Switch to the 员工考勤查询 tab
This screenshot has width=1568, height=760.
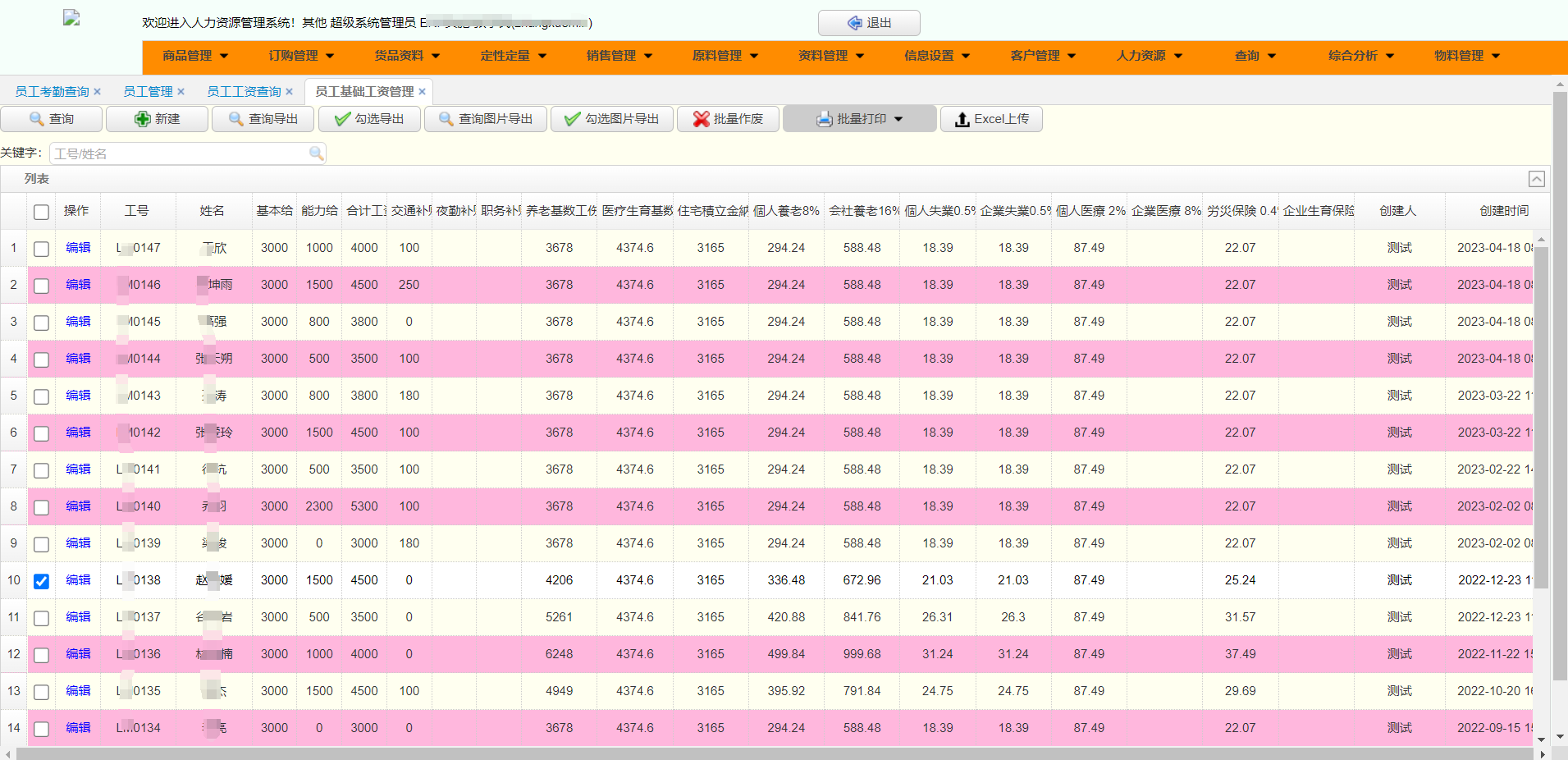click(52, 92)
